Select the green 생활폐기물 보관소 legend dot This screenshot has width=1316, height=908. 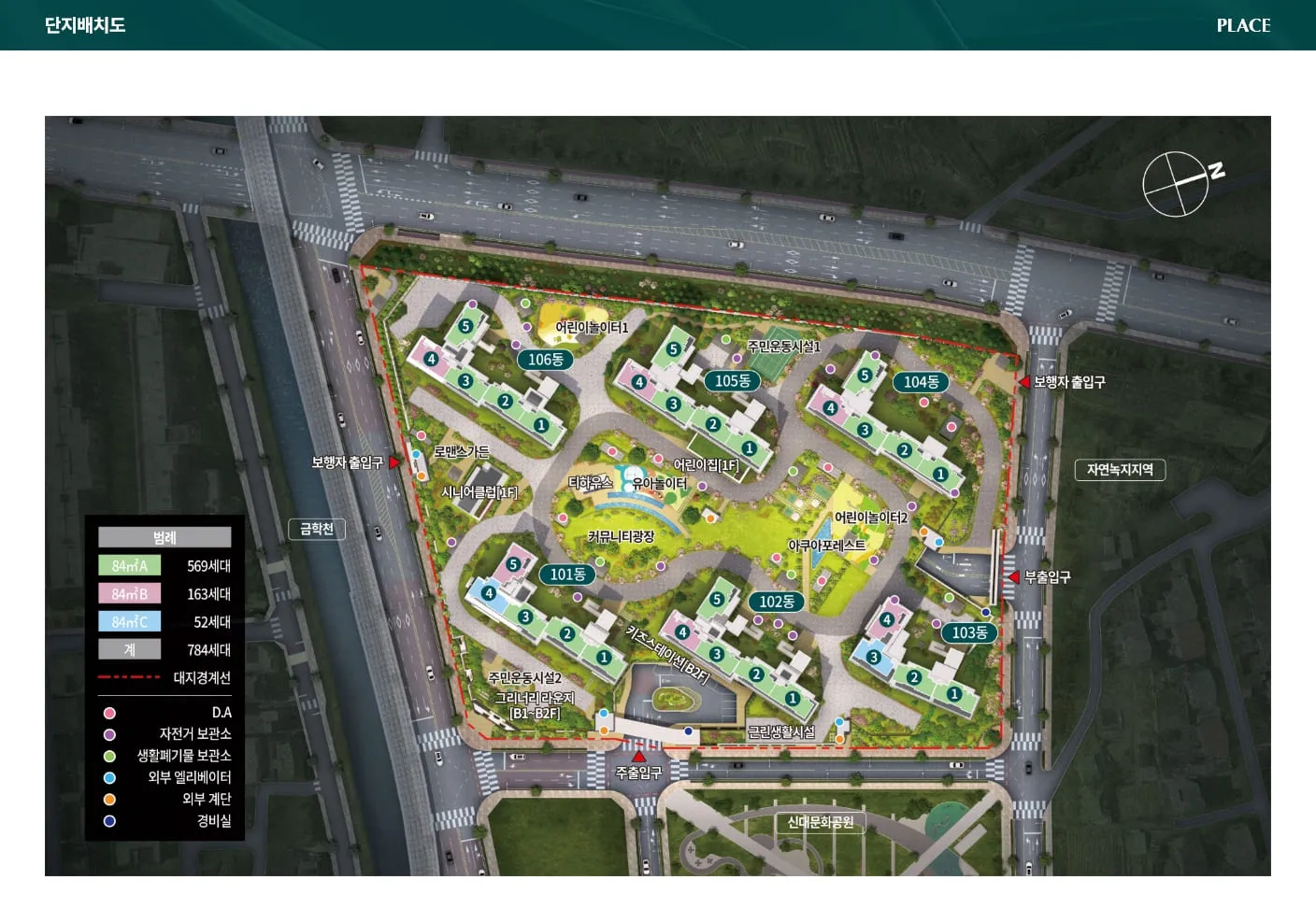[x=109, y=756]
